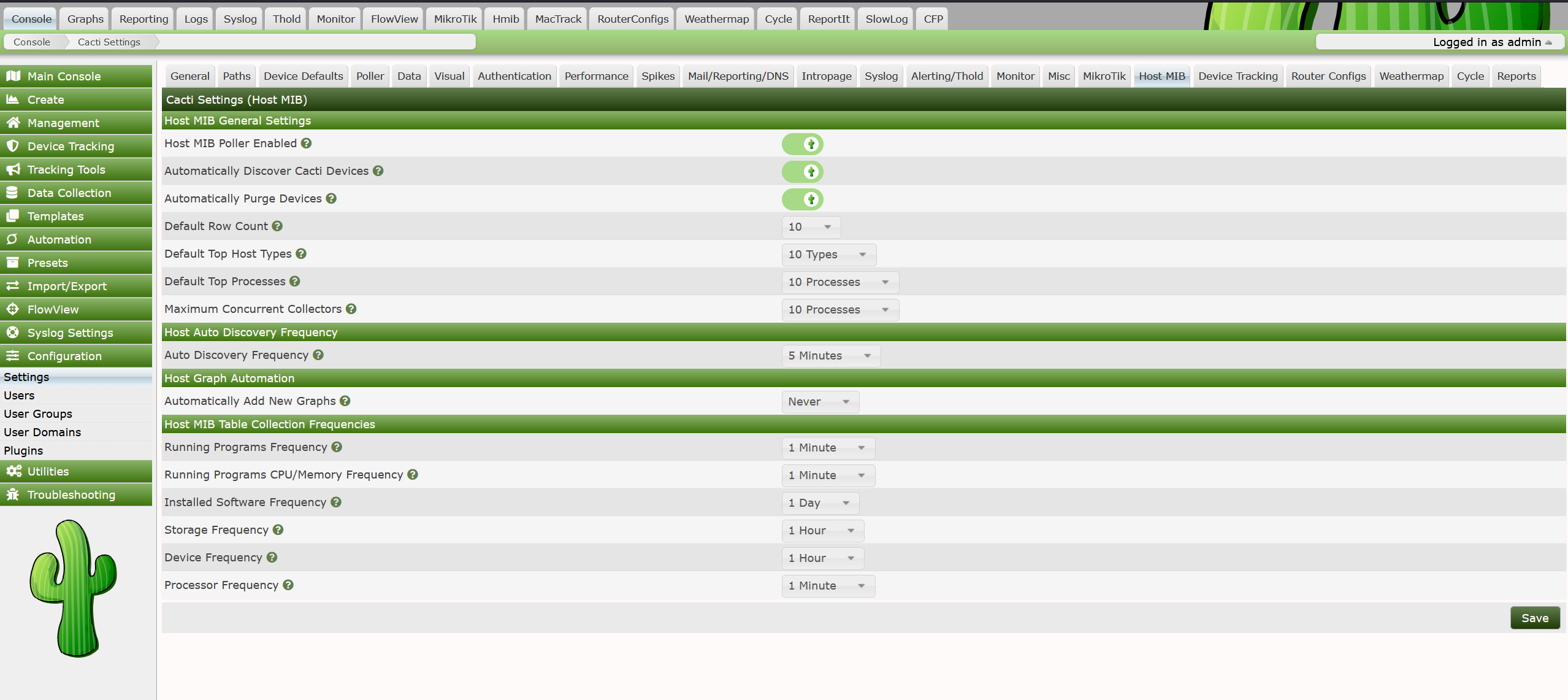
Task: Open the Users link in sidebar
Action: point(19,395)
